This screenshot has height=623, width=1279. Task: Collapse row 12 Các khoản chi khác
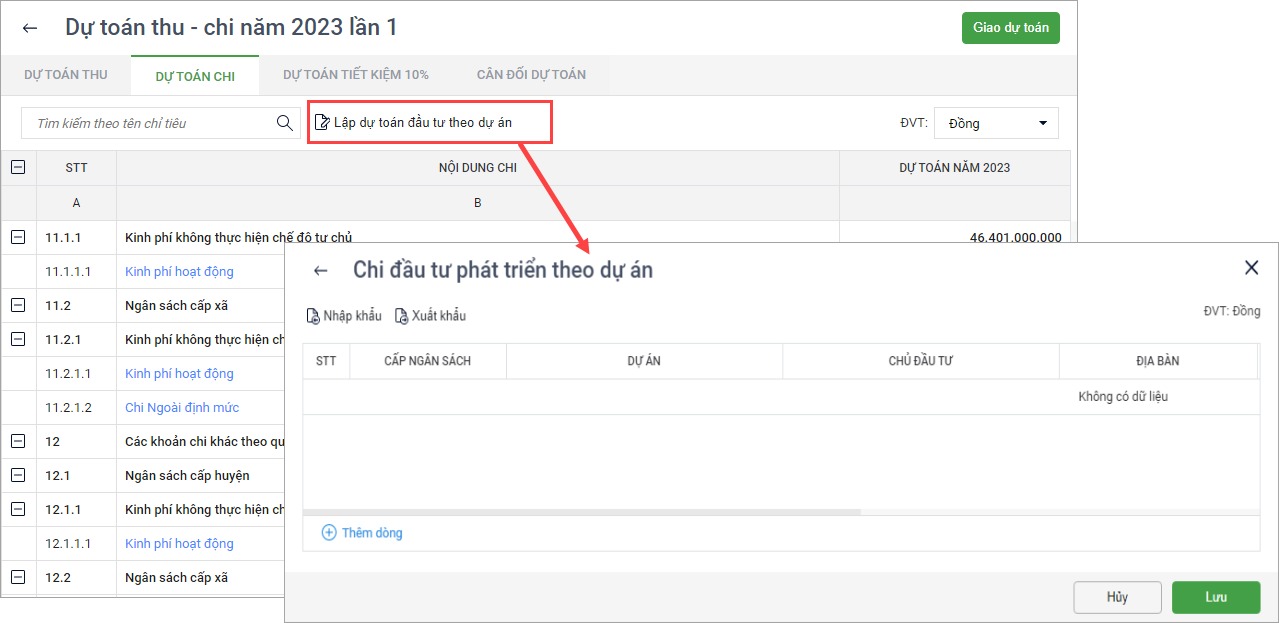[18, 441]
